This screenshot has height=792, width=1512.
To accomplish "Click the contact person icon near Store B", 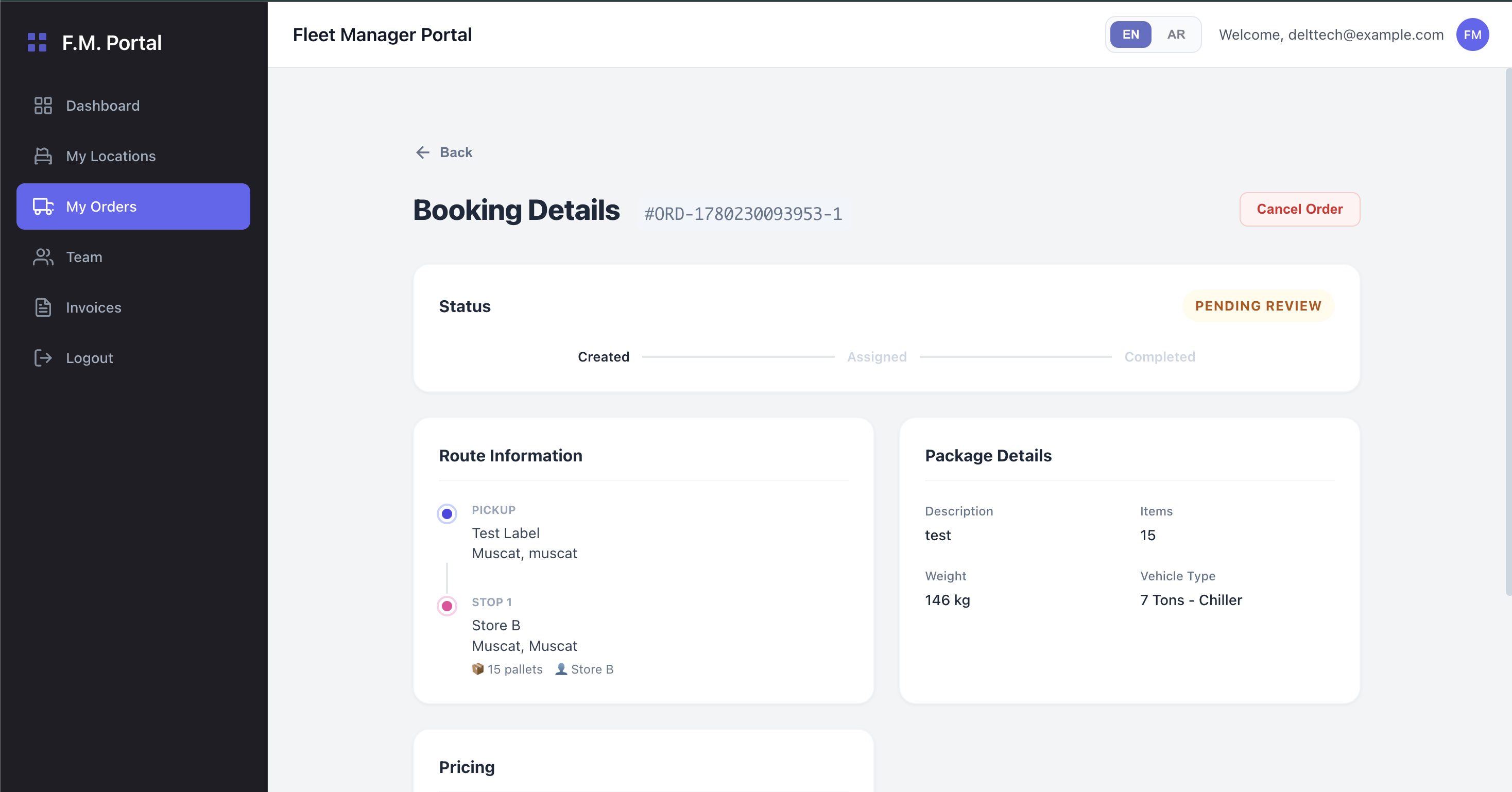I will [561, 669].
